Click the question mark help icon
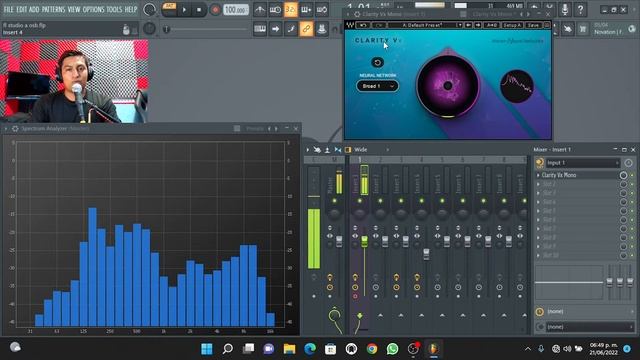Viewport: 640px width, 360px height. [580, 9]
